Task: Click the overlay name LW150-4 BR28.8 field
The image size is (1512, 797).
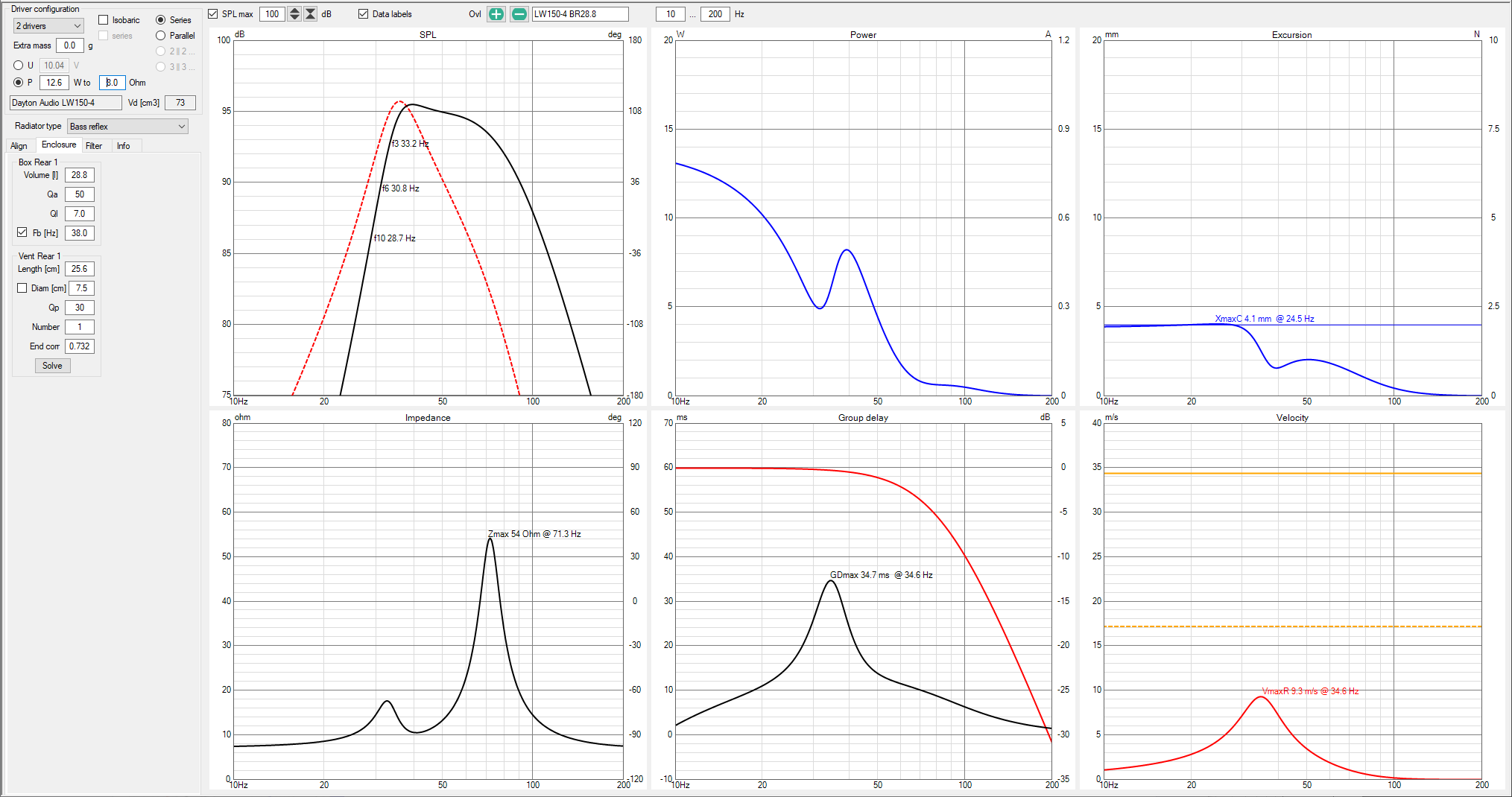Action: [580, 14]
